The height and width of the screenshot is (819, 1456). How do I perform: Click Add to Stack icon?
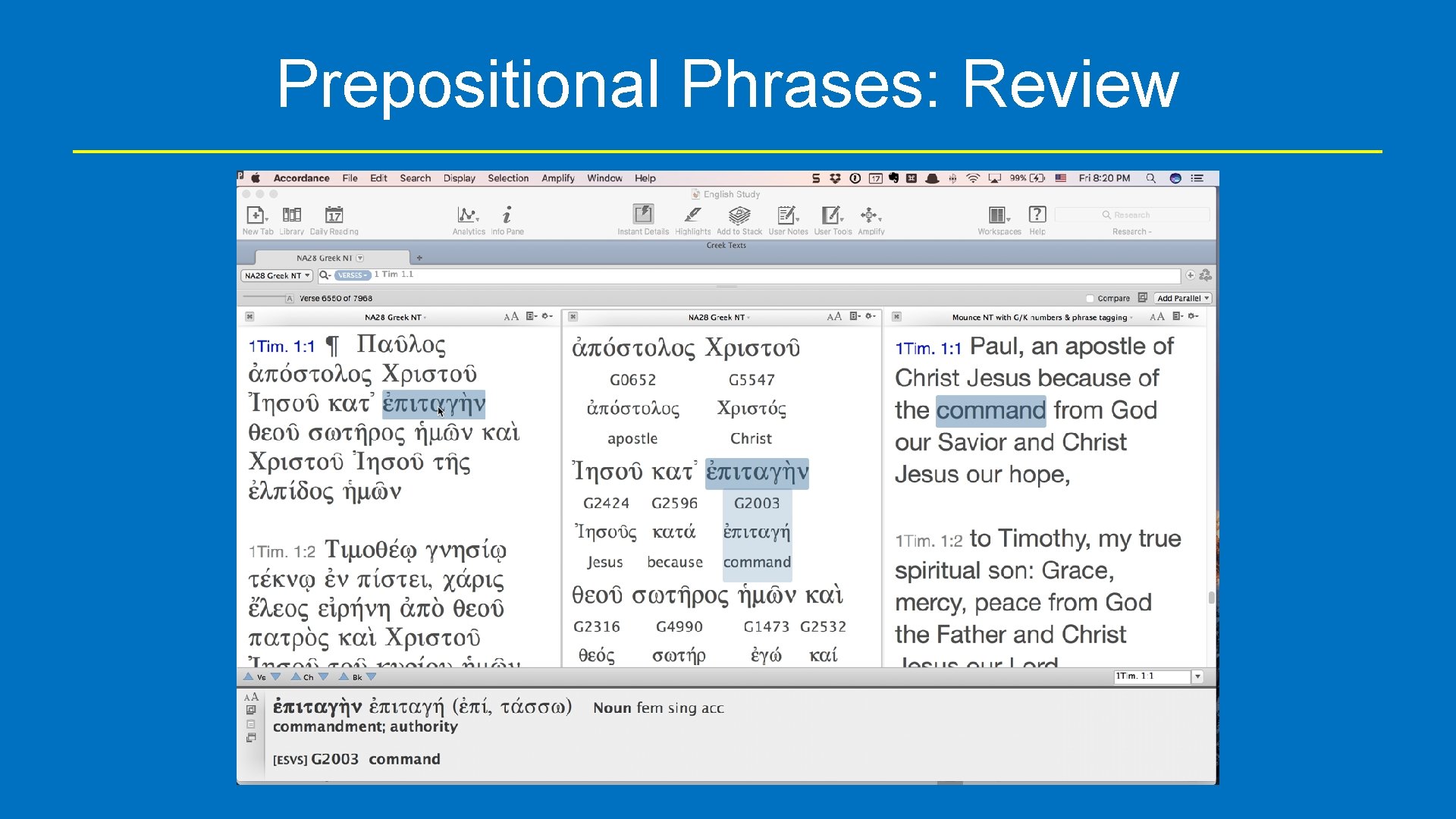(x=739, y=215)
